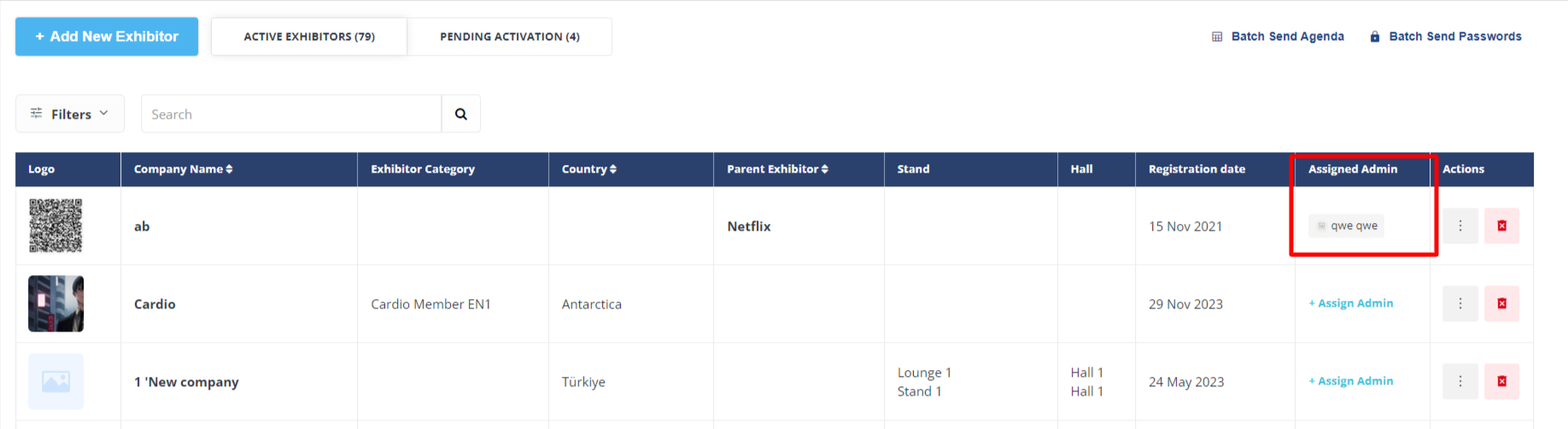The width and height of the screenshot is (1568, 429).
Task: Open three-dot actions menu for 'ab'
Action: pos(1460,226)
